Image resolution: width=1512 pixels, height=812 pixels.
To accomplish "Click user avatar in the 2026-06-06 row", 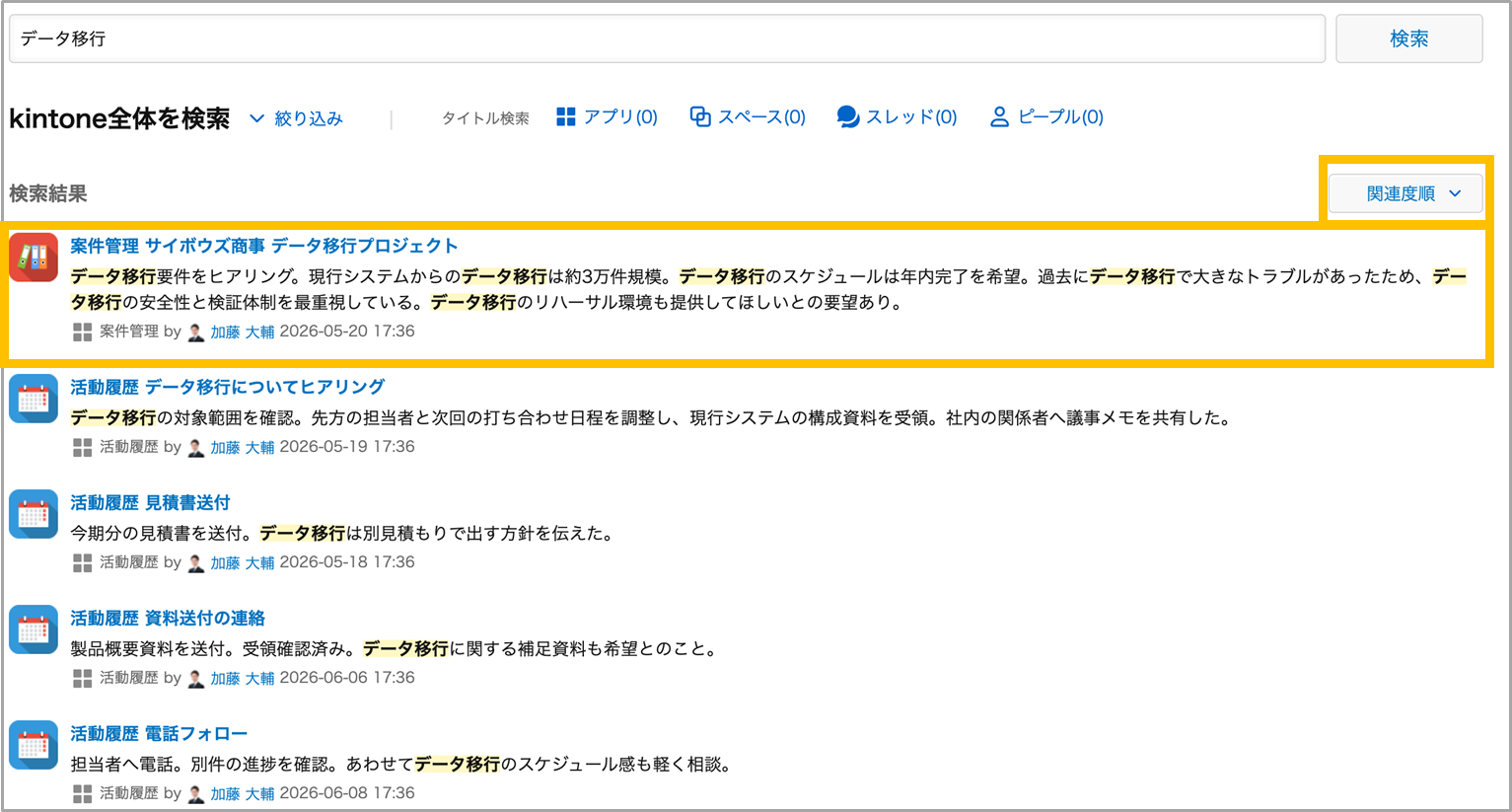I will tap(196, 679).
